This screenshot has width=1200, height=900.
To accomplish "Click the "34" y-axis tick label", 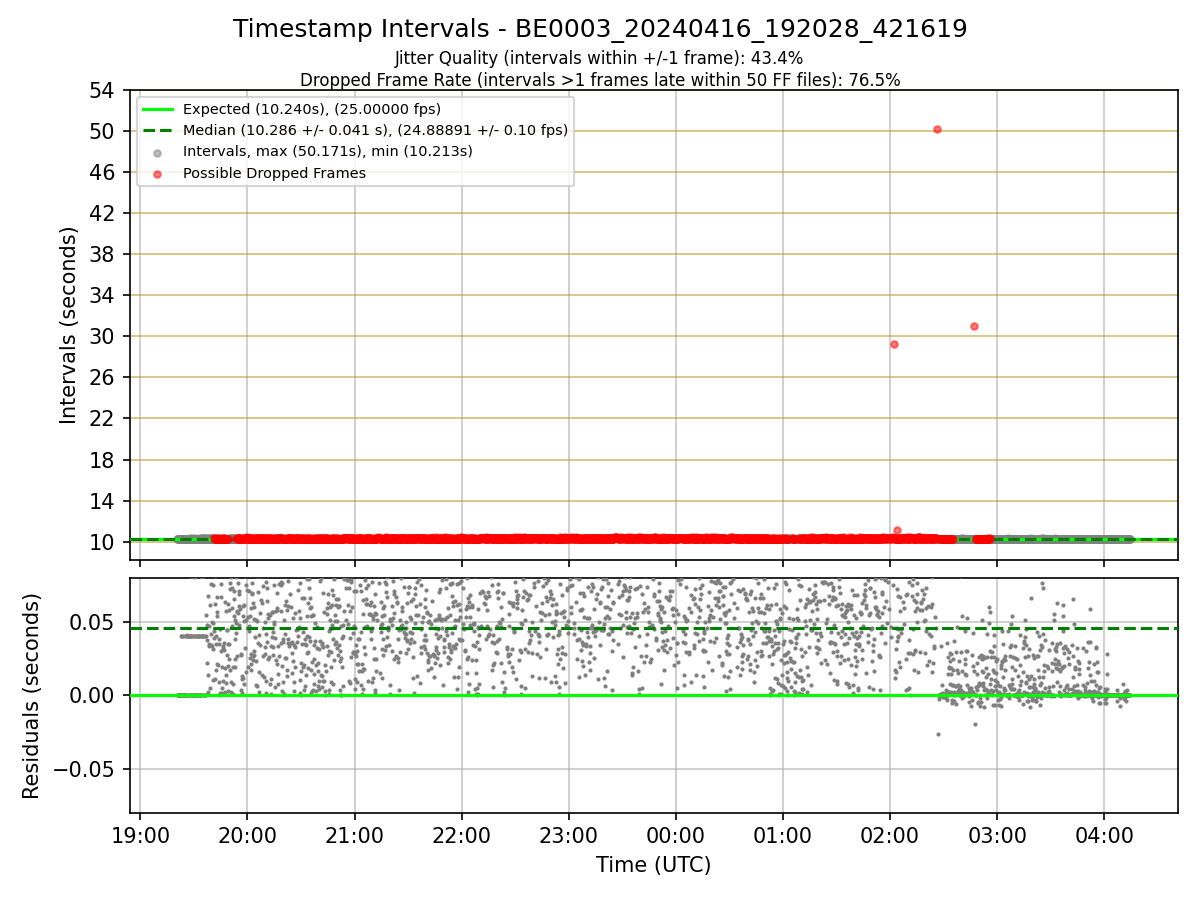I will click(x=103, y=295).
